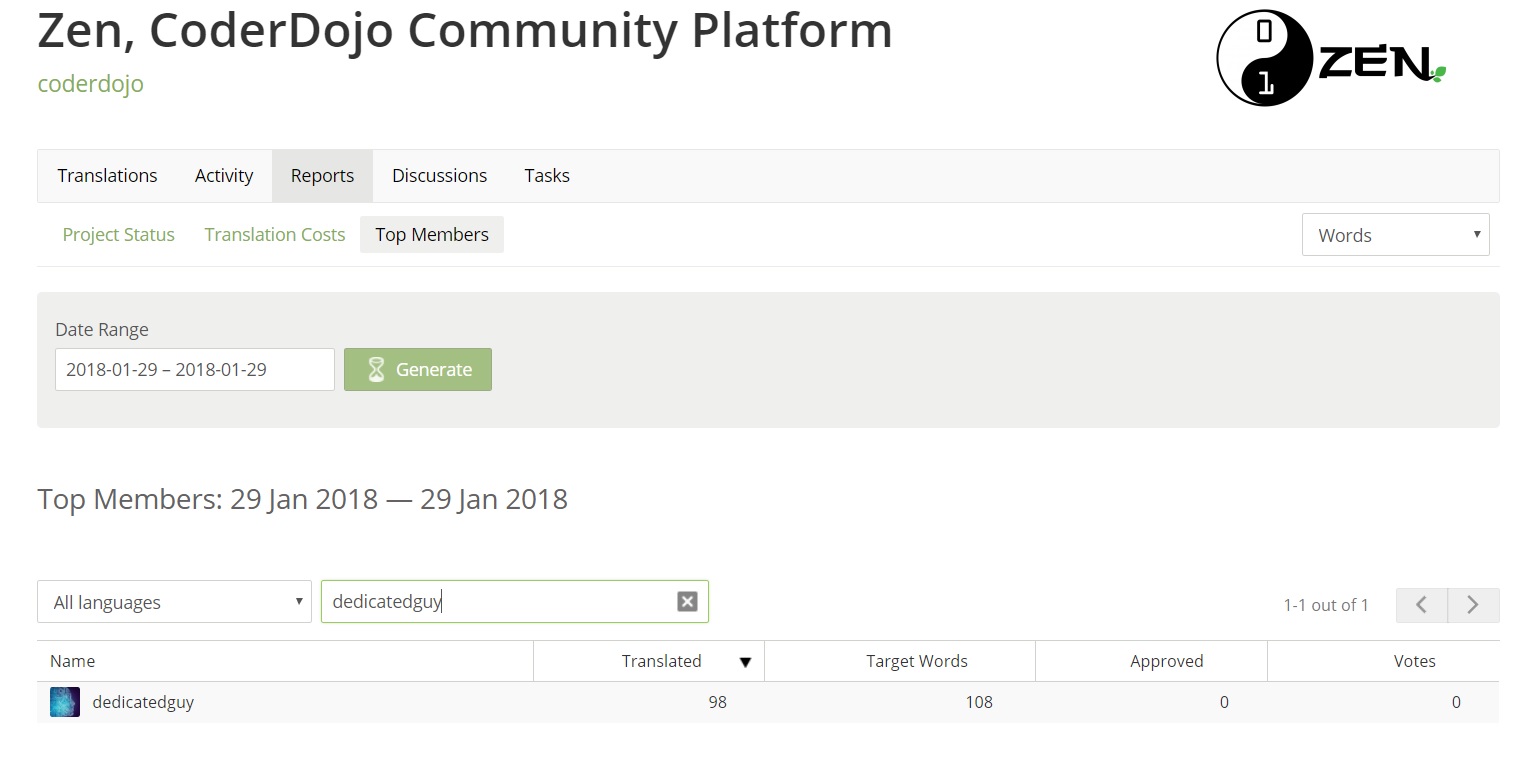
Task: Open the Words unit dropdown
Action: 1395,235
